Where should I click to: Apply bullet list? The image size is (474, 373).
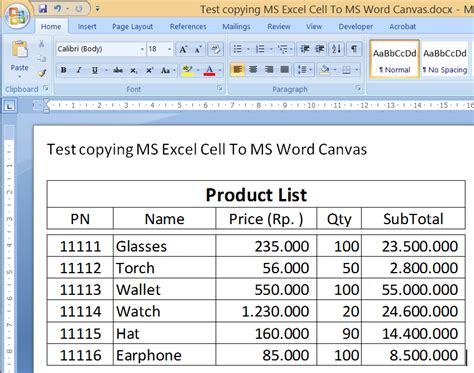pos(237,49)
